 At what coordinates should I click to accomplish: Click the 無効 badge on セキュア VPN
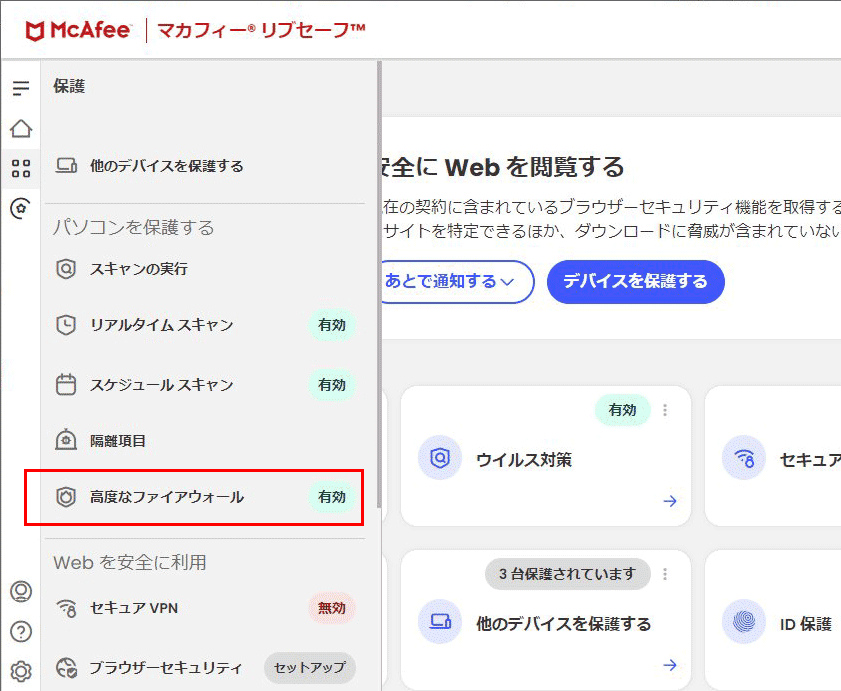click(x=332, y=608)
